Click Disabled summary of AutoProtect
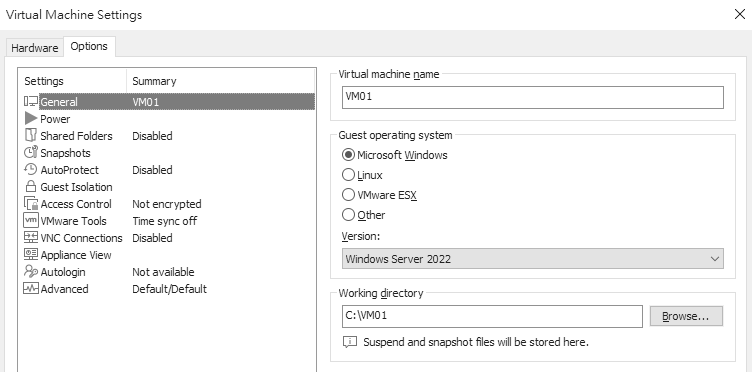The image size is (752, 372). 152,170
